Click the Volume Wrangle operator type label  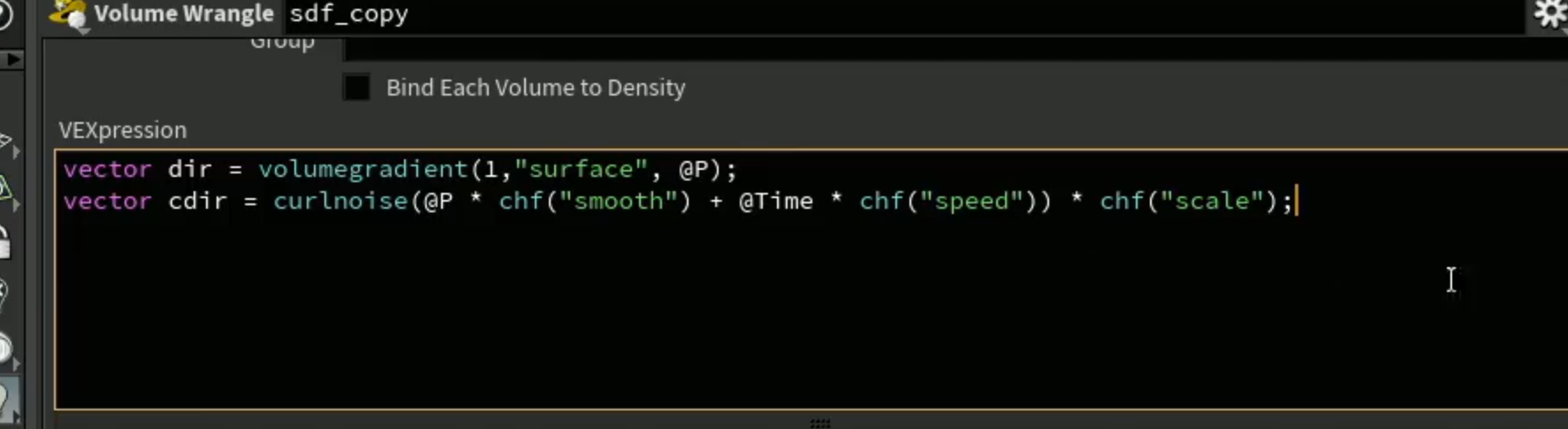(x=184, y=13)
